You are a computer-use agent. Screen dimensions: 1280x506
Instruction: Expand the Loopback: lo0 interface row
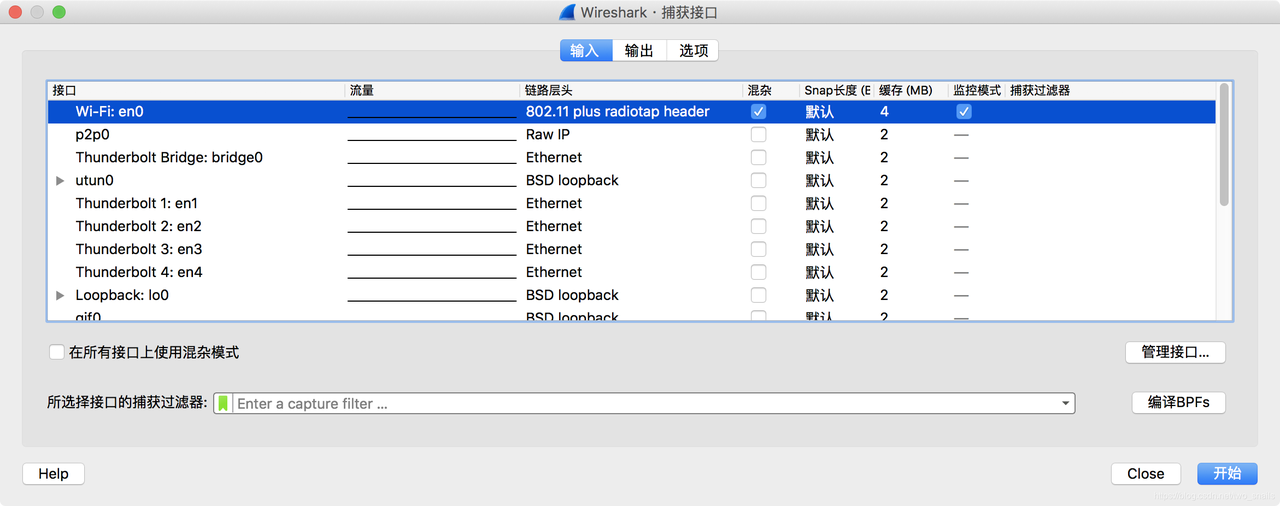tap(60, 296)
